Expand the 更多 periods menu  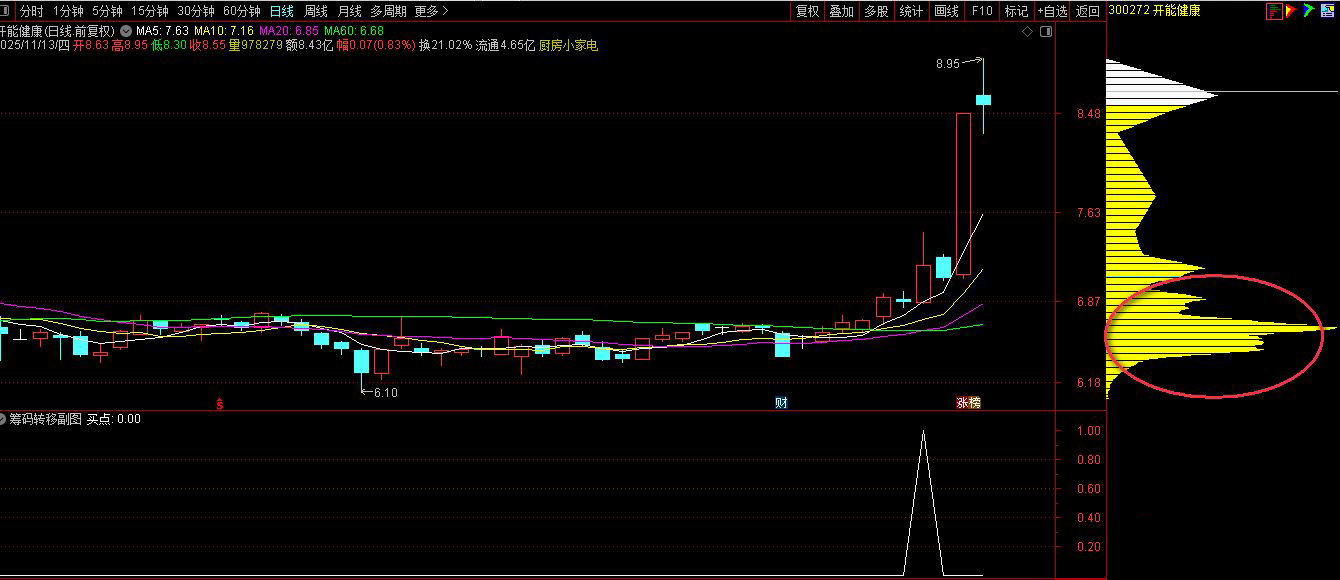tap(431, 11)
